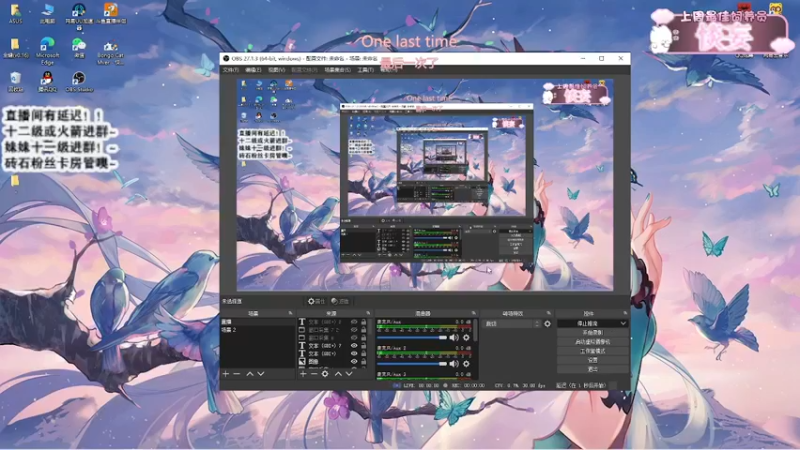Toggle lock on 文本 (GDI+) 7 source
This screenshot has width=800, height=450.
364,345
